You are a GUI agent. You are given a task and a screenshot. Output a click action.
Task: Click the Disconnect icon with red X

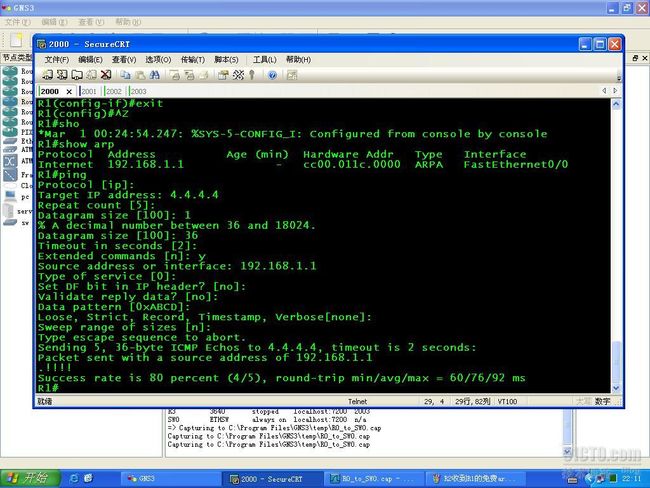point(106,75)
